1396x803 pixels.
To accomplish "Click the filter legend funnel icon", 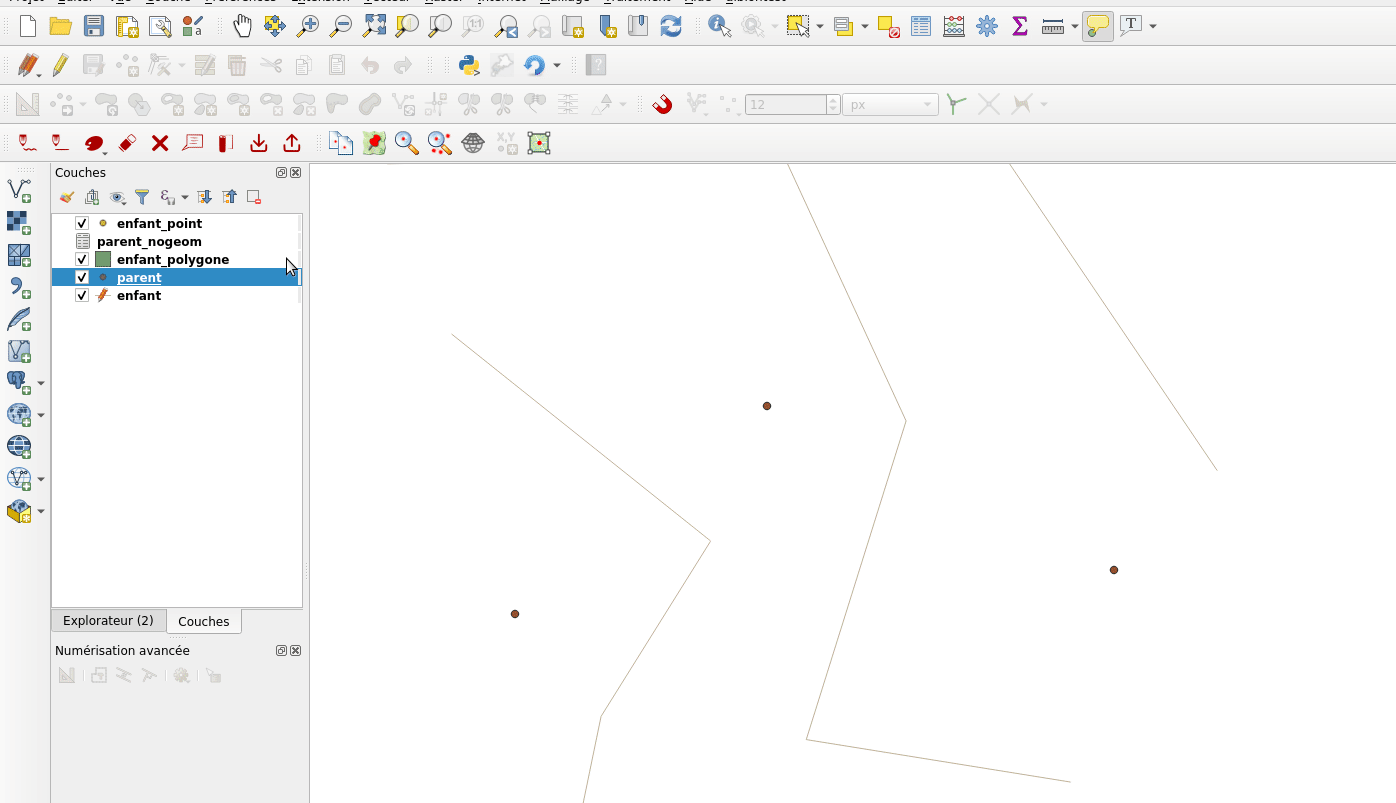I will click(x=142, y=198).
